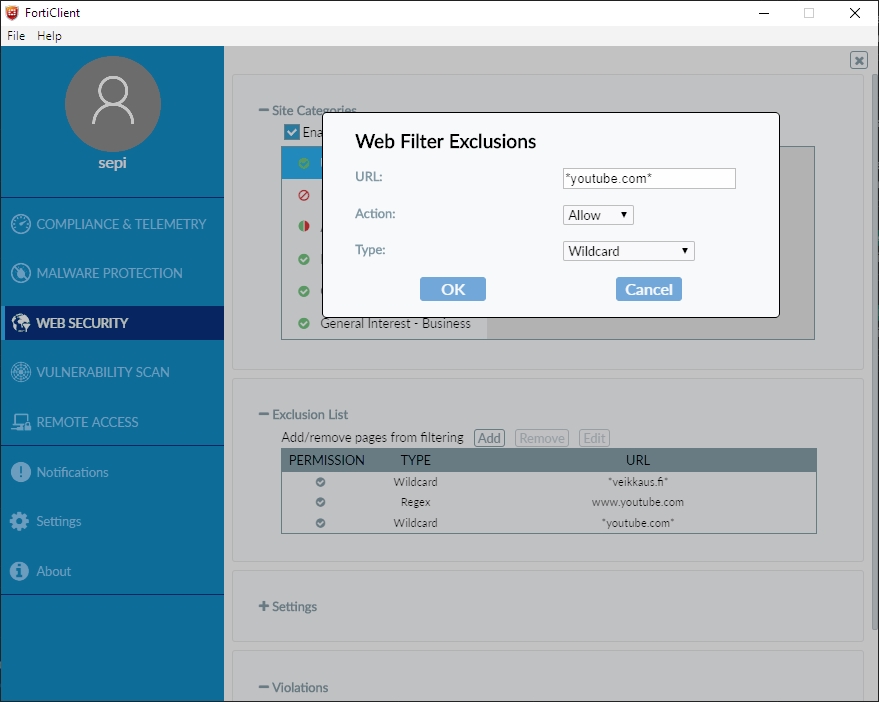Screen dimensions: 879x702
Task: Go to Compliance & Telemetry tab
Action: pos(112,224)
